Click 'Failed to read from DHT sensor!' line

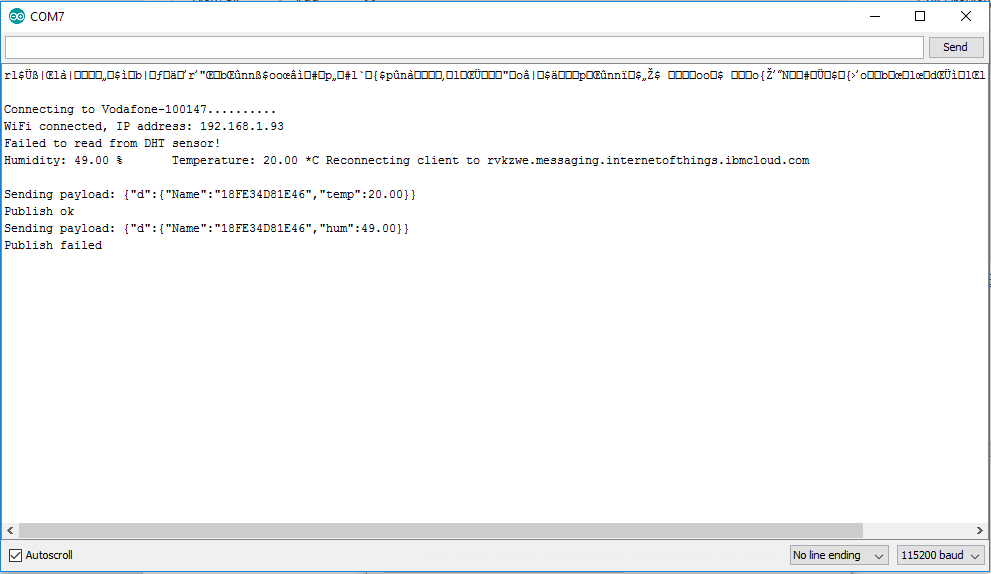112,144
